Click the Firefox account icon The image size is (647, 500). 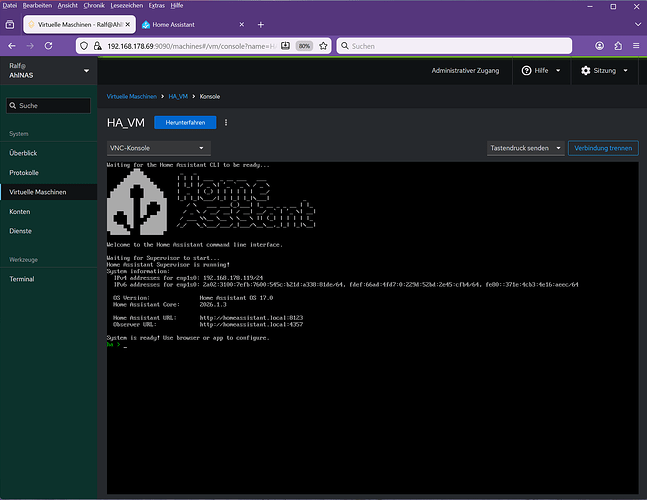[x=600, y=46]
